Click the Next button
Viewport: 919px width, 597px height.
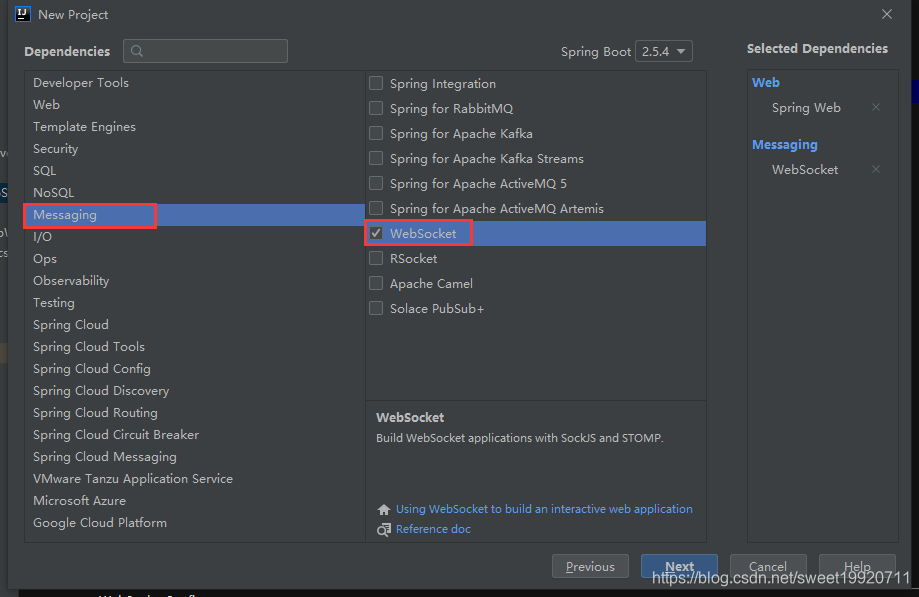click(679, 567)
